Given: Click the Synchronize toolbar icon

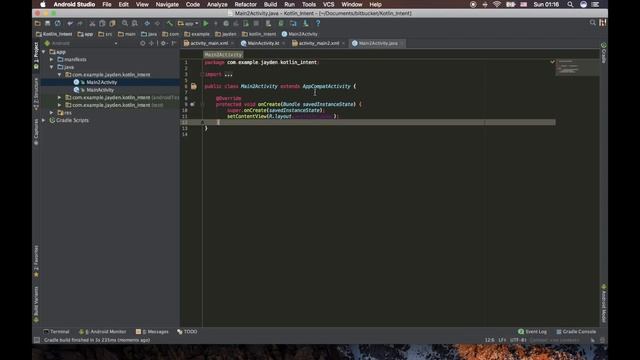Looking at the screenshot, I should click(x=58, y=24).
